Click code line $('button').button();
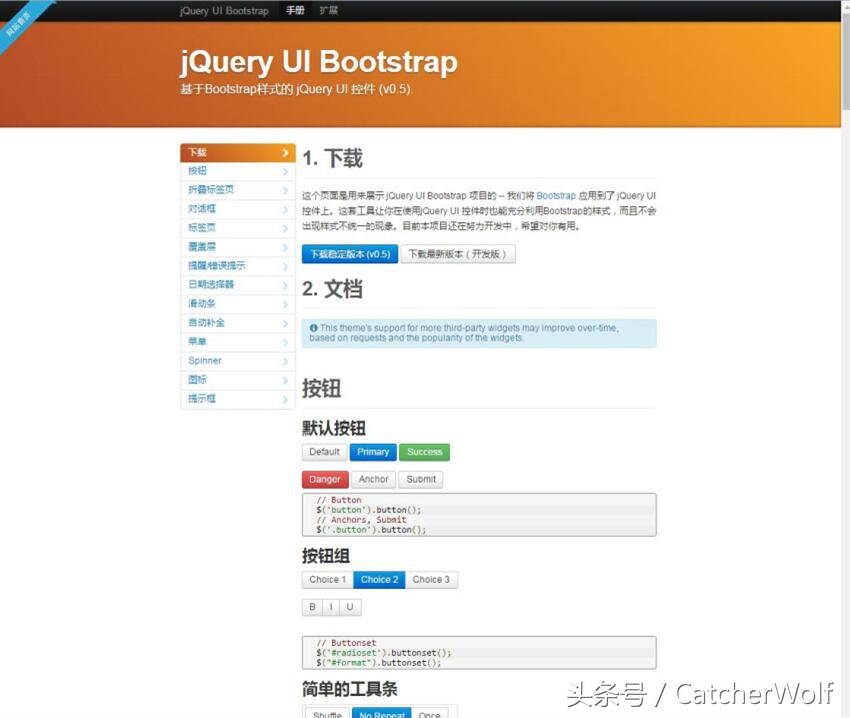 coord(369,510)
